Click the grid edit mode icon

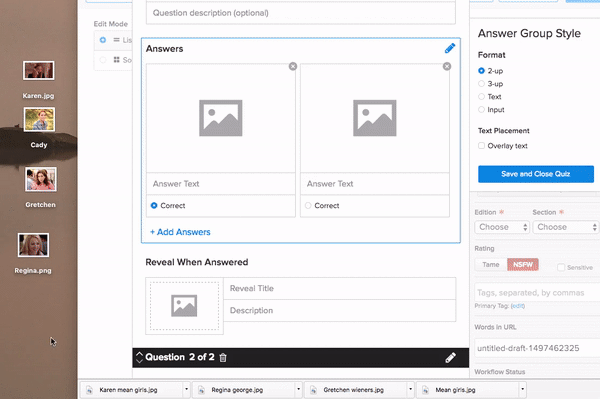click(x=116, y=60)
